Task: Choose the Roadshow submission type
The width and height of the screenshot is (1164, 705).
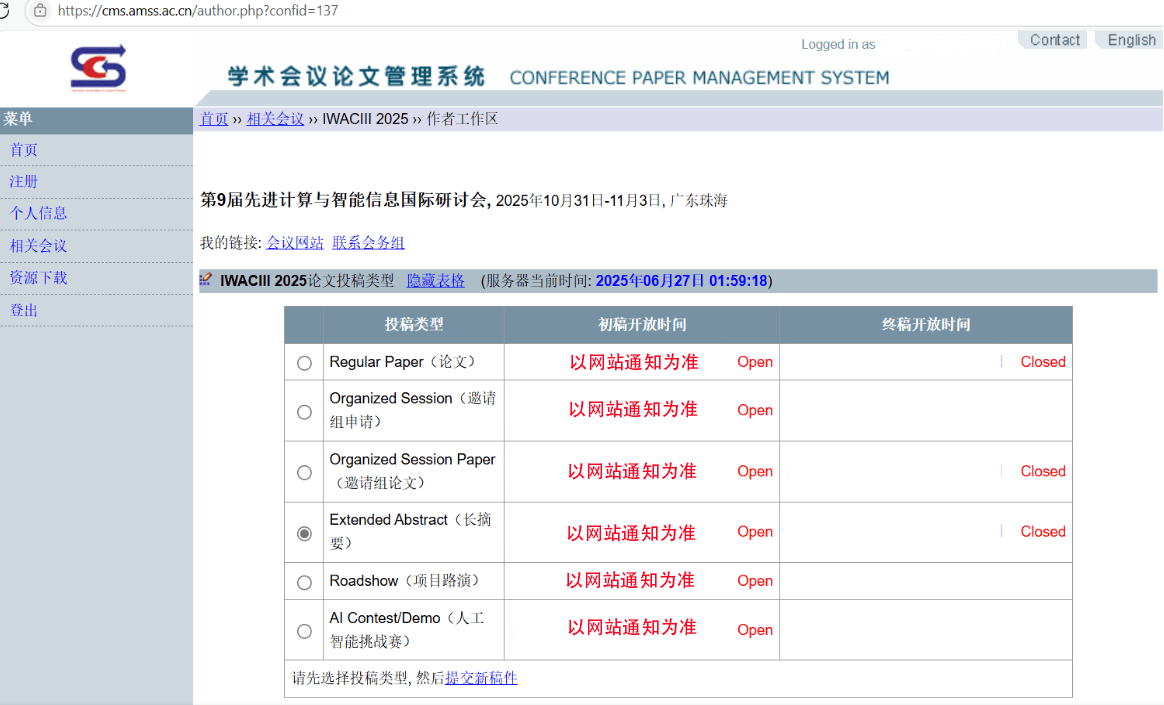Action: pyautogui.click(x=304, y=582)
